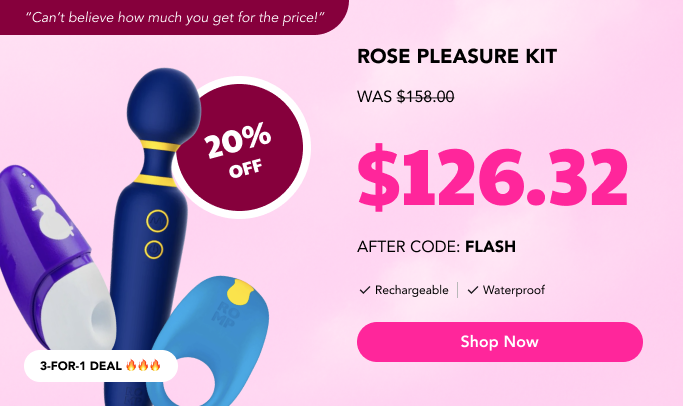Click the white duck logo on purple product

(52, 216)
